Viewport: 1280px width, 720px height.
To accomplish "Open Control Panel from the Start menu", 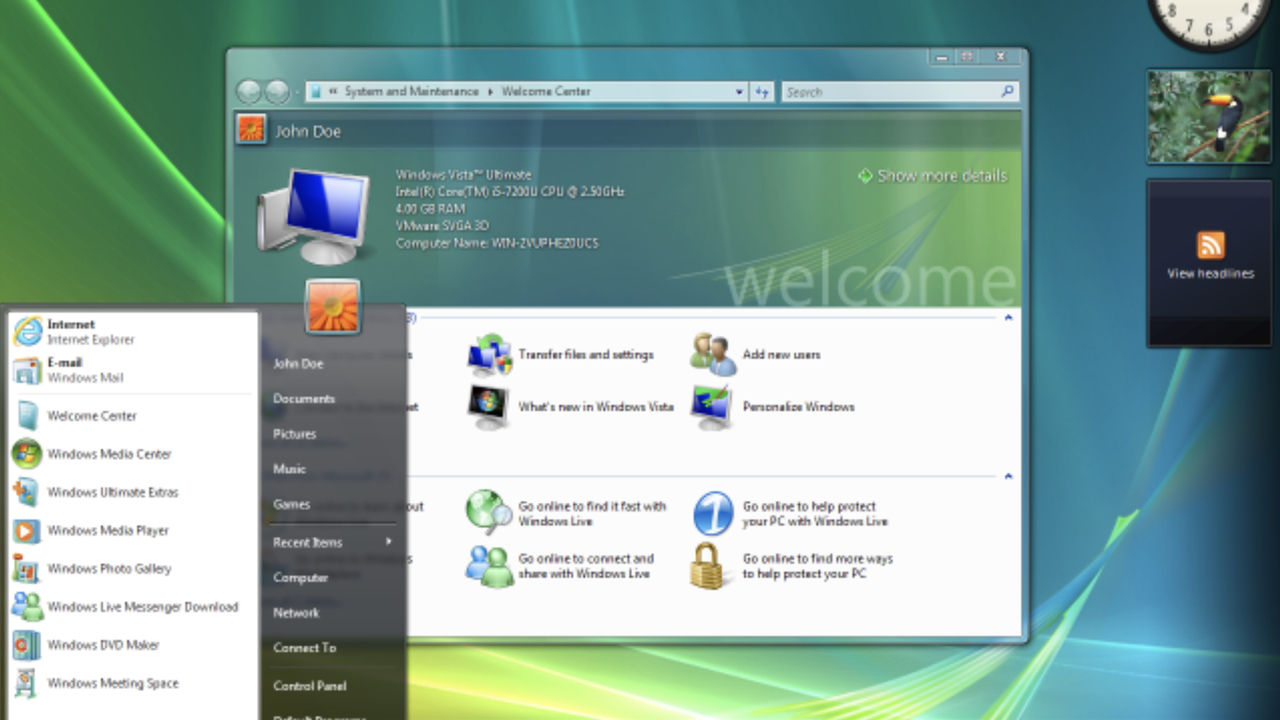I will coord(310,686).
